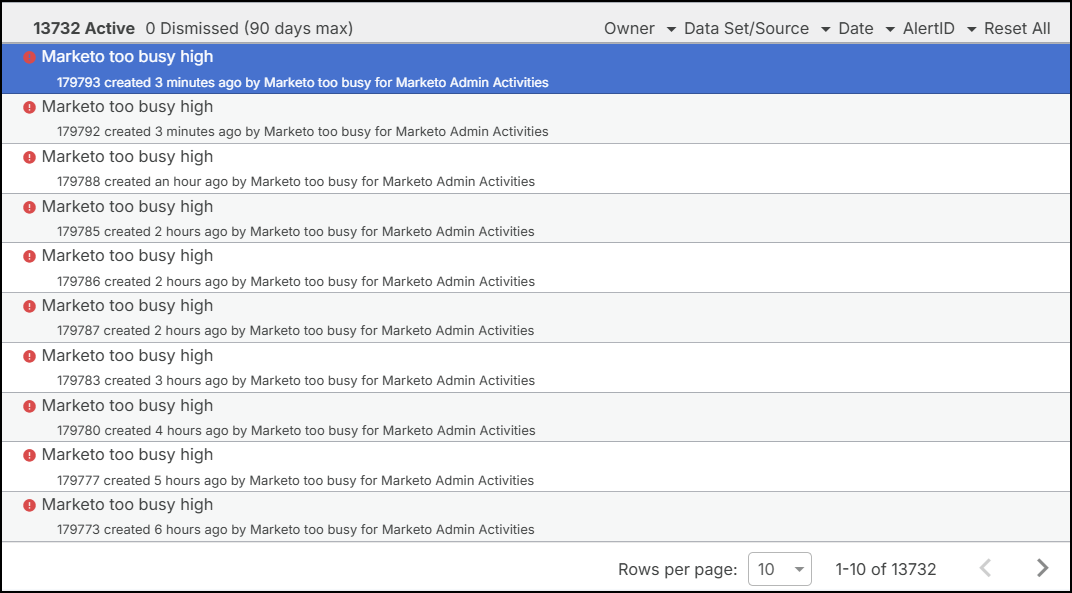Select alert 179786 created 2 hours ago

coord(536,268)
